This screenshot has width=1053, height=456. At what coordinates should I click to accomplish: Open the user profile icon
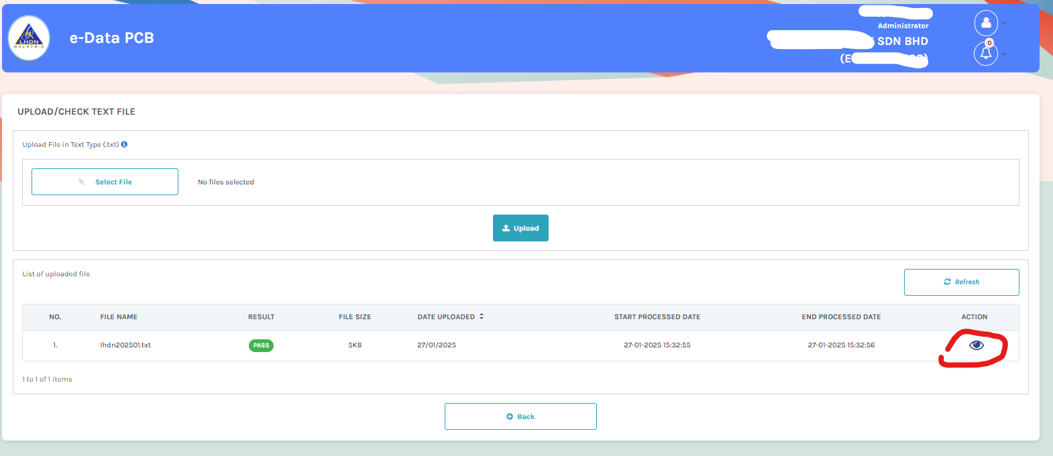point(986,24)
